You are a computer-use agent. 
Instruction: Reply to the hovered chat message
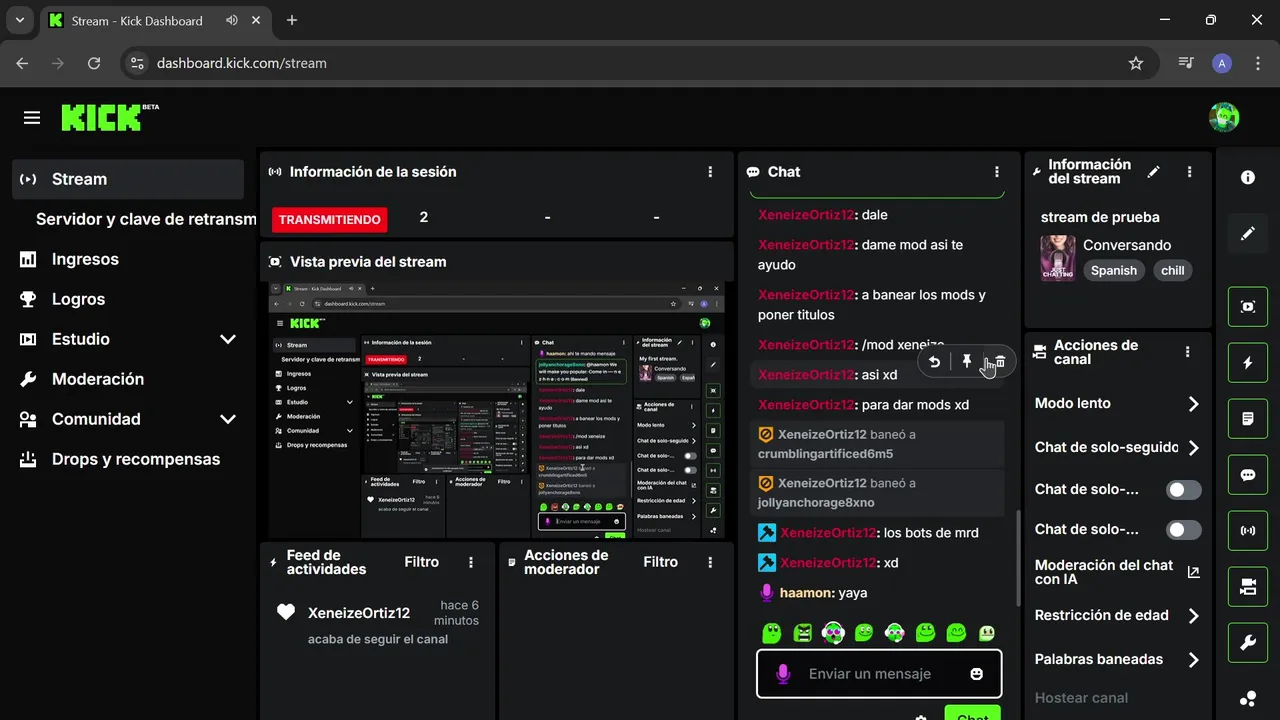pos(934,362)
